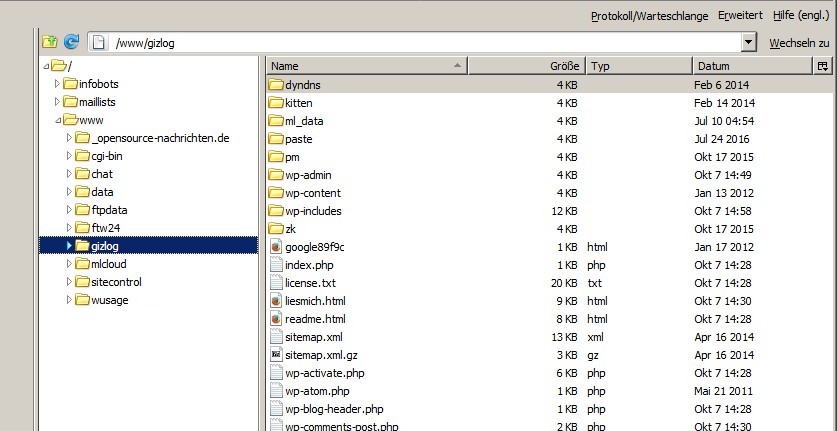Open the Hilfe (engl.) menu

point(801,15)
